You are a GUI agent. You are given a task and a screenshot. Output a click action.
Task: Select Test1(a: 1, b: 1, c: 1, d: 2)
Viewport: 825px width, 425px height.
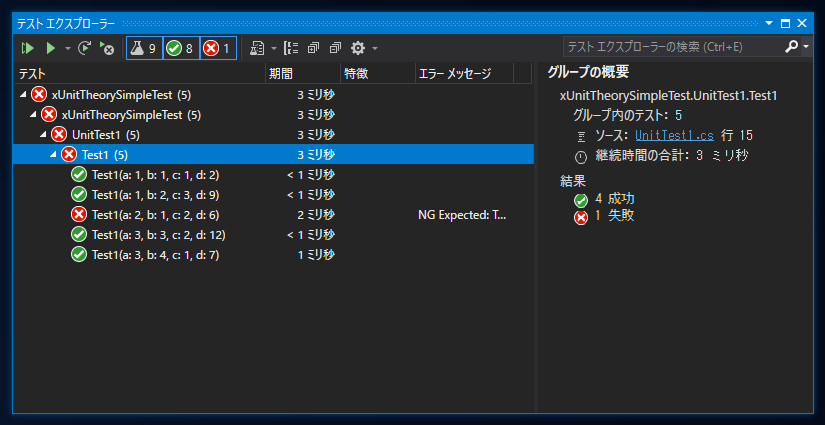point(274,175)
